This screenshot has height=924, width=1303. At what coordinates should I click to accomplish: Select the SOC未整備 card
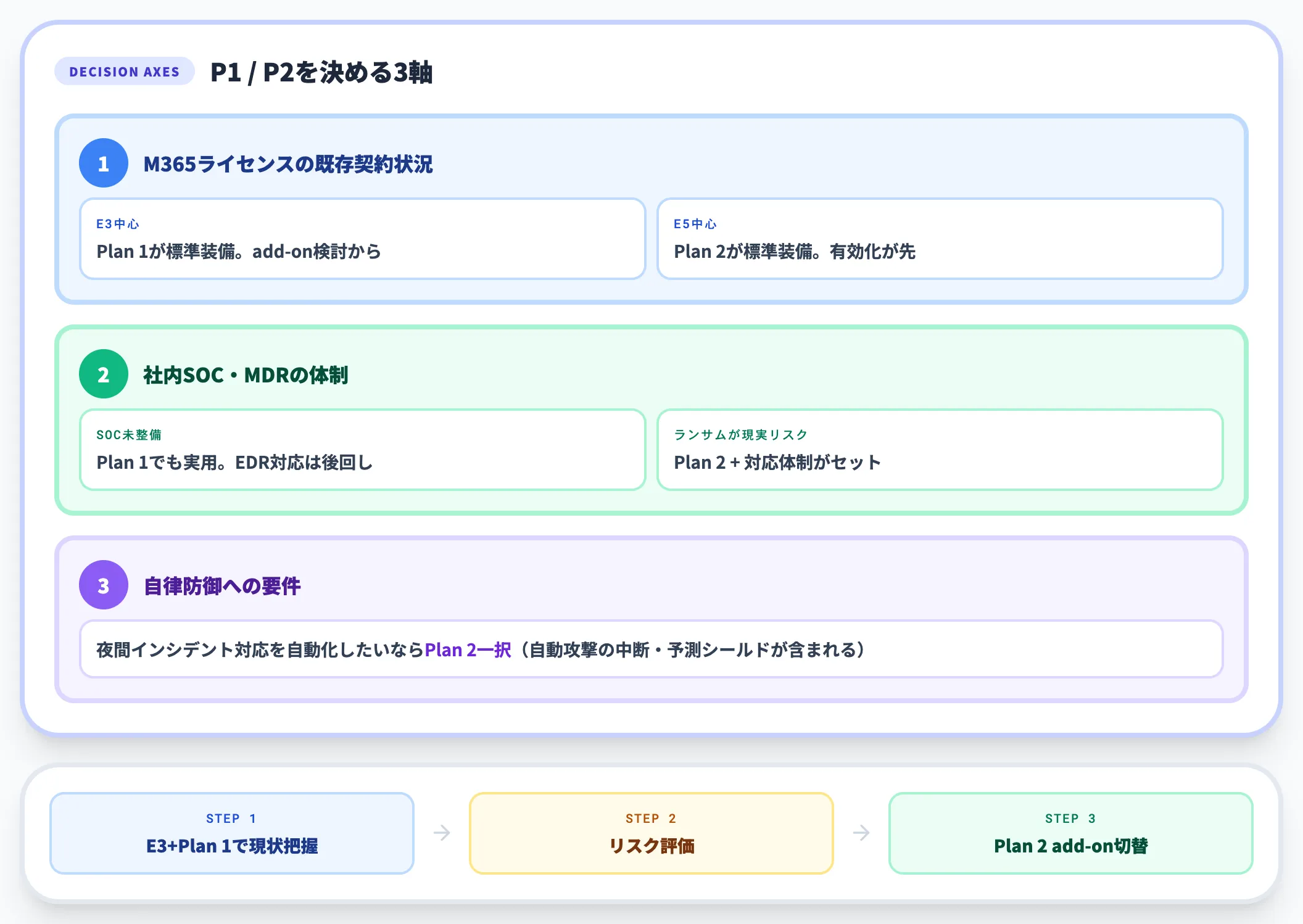pos(363,450)
